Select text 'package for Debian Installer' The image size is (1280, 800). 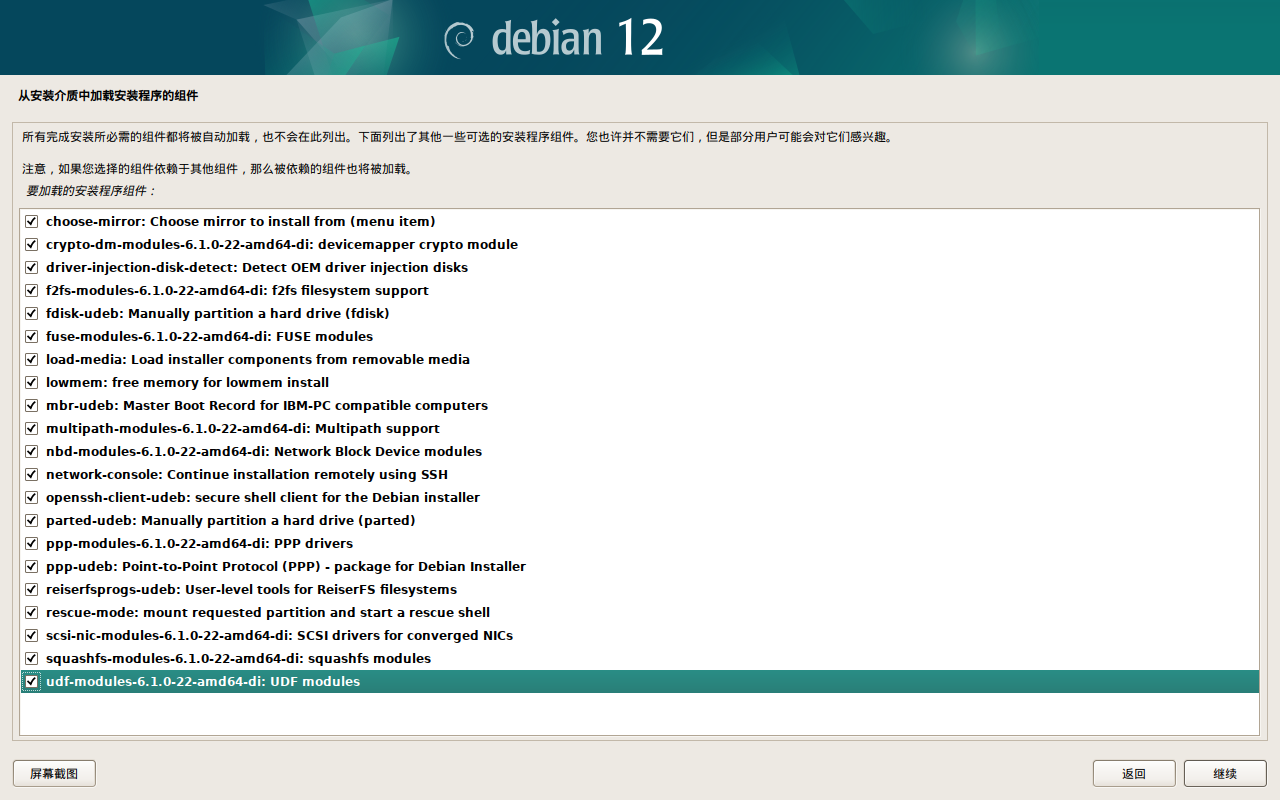pyautogui.click(x=430, y=567)
